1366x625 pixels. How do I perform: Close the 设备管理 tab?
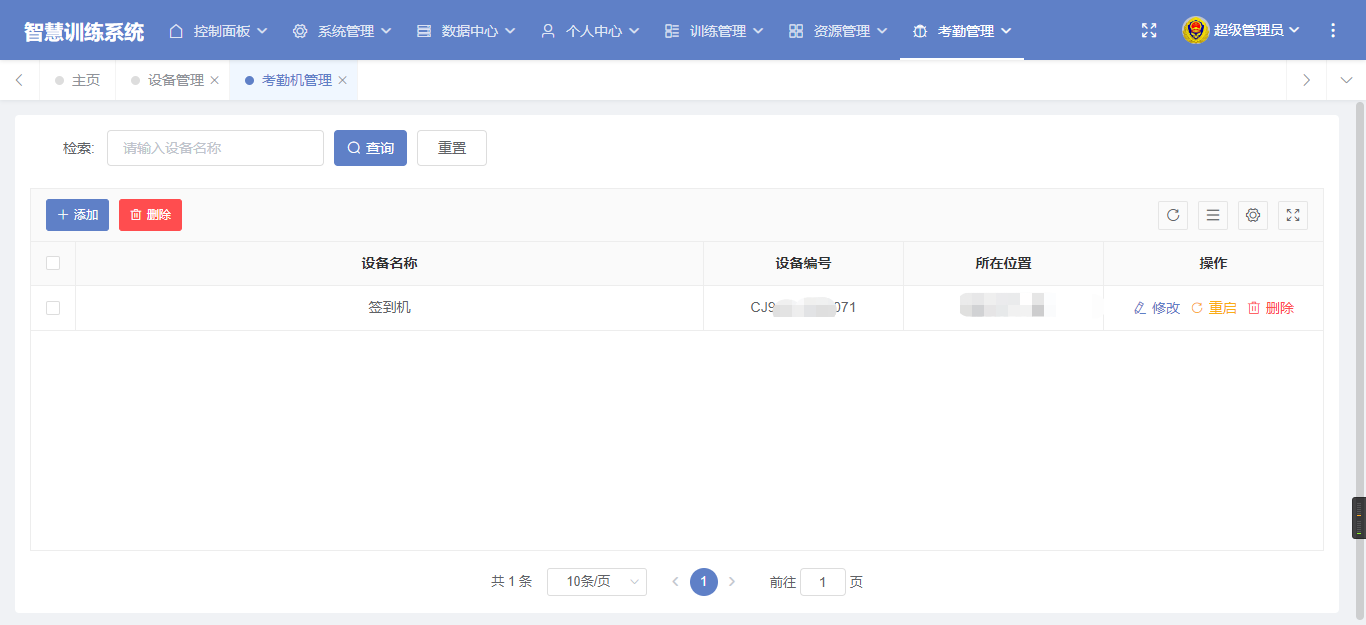point(214,81)
